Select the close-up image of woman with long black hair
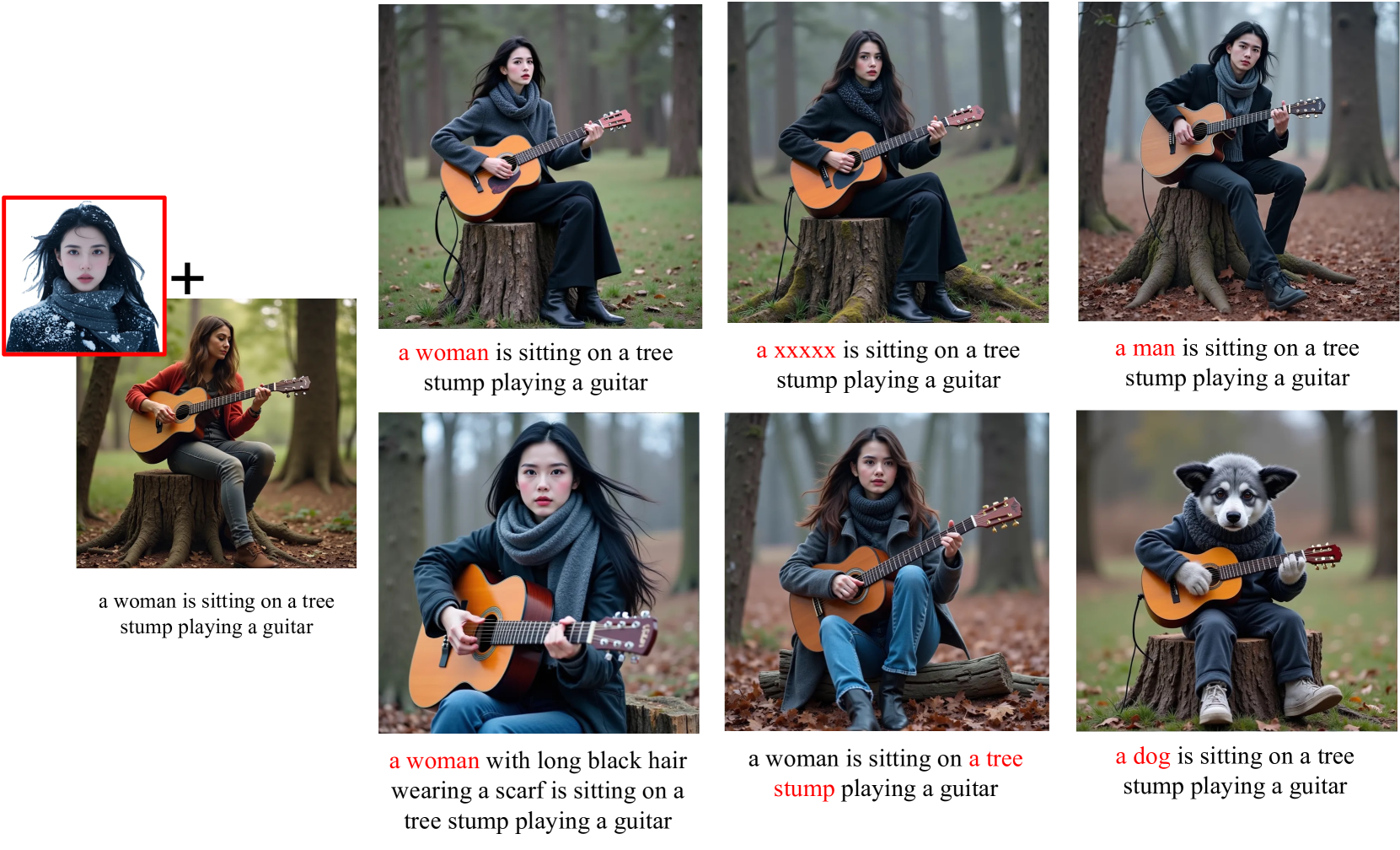Image resolution: width=1400 pixels, height=850 pixels. pos(539,573)
